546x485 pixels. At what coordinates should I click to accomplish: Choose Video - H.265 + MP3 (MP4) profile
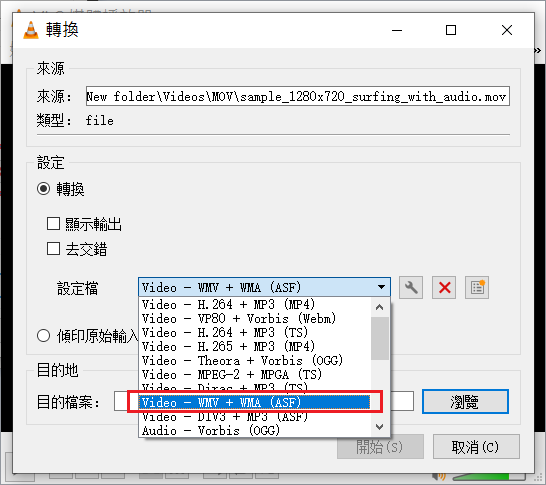(255, 346)
